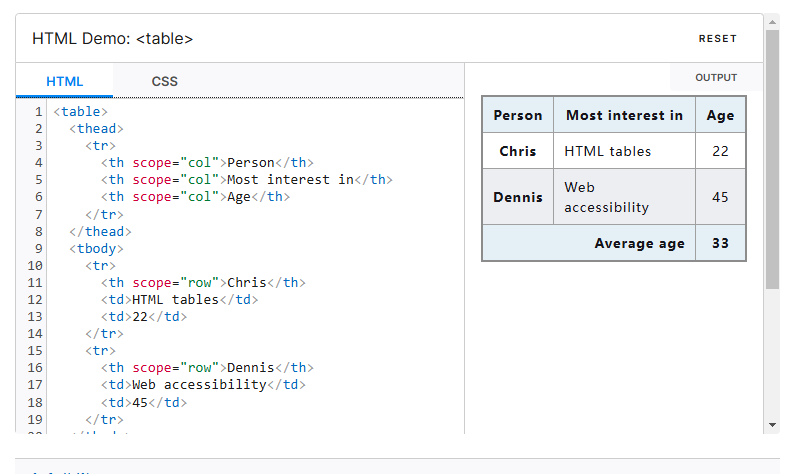The height and width of the screenshot is (474, 790).
Task: Click the 'HTML Demo: <table>' heading
Action: click(x=112, y=38)
